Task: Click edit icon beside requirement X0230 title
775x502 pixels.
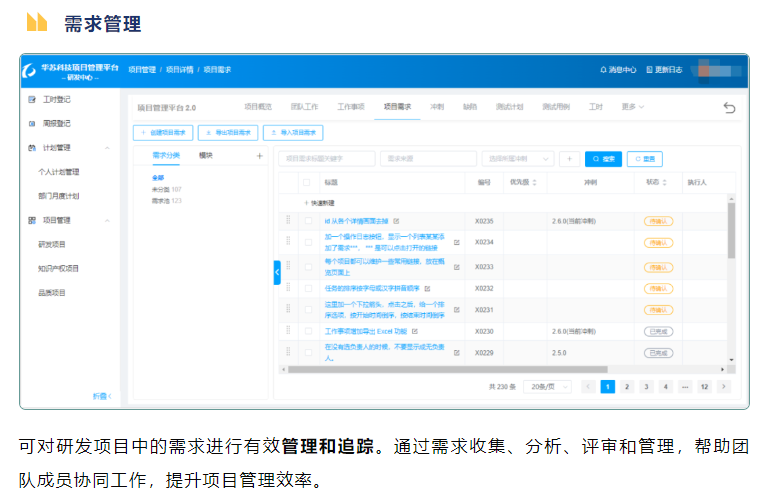Action: [x=414, y=331]
